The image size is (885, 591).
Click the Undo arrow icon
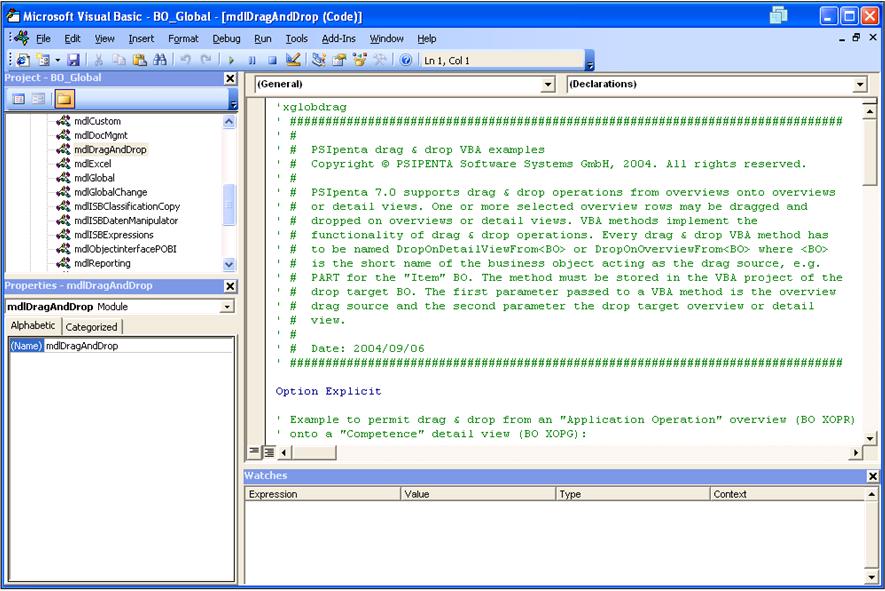[185, 60]
